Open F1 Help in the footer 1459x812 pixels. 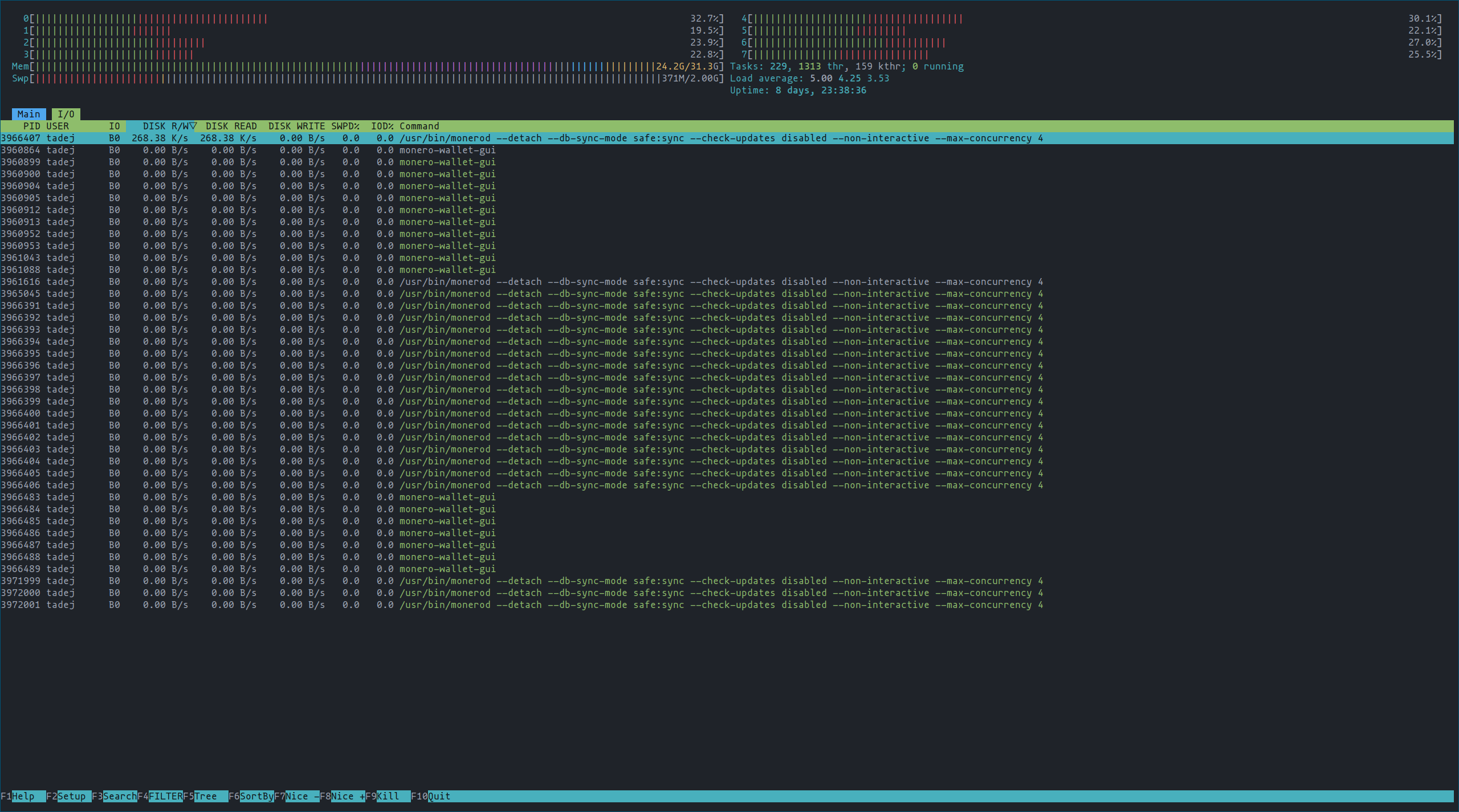(x=23, y=796)
